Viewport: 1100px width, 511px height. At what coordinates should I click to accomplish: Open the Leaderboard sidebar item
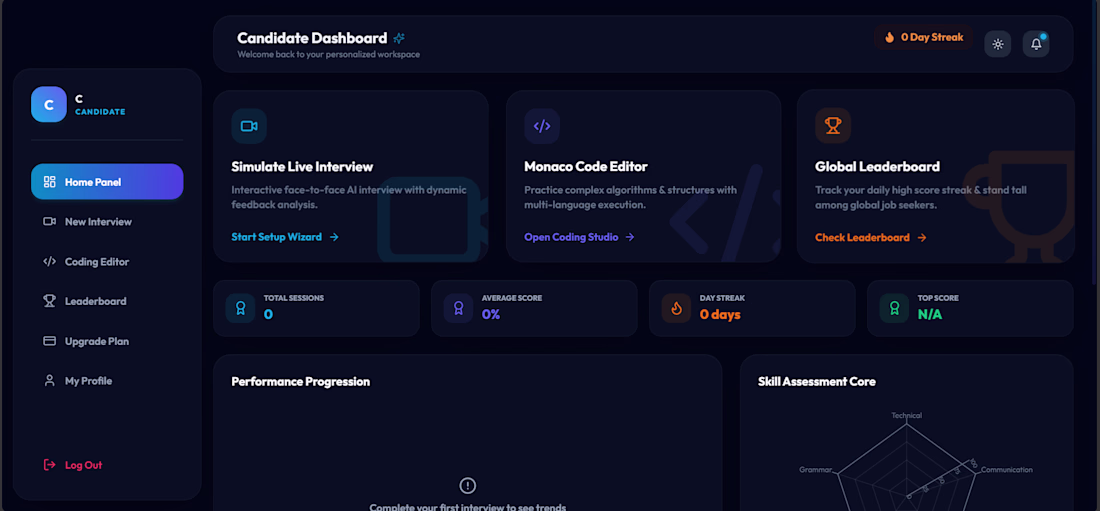107,301
